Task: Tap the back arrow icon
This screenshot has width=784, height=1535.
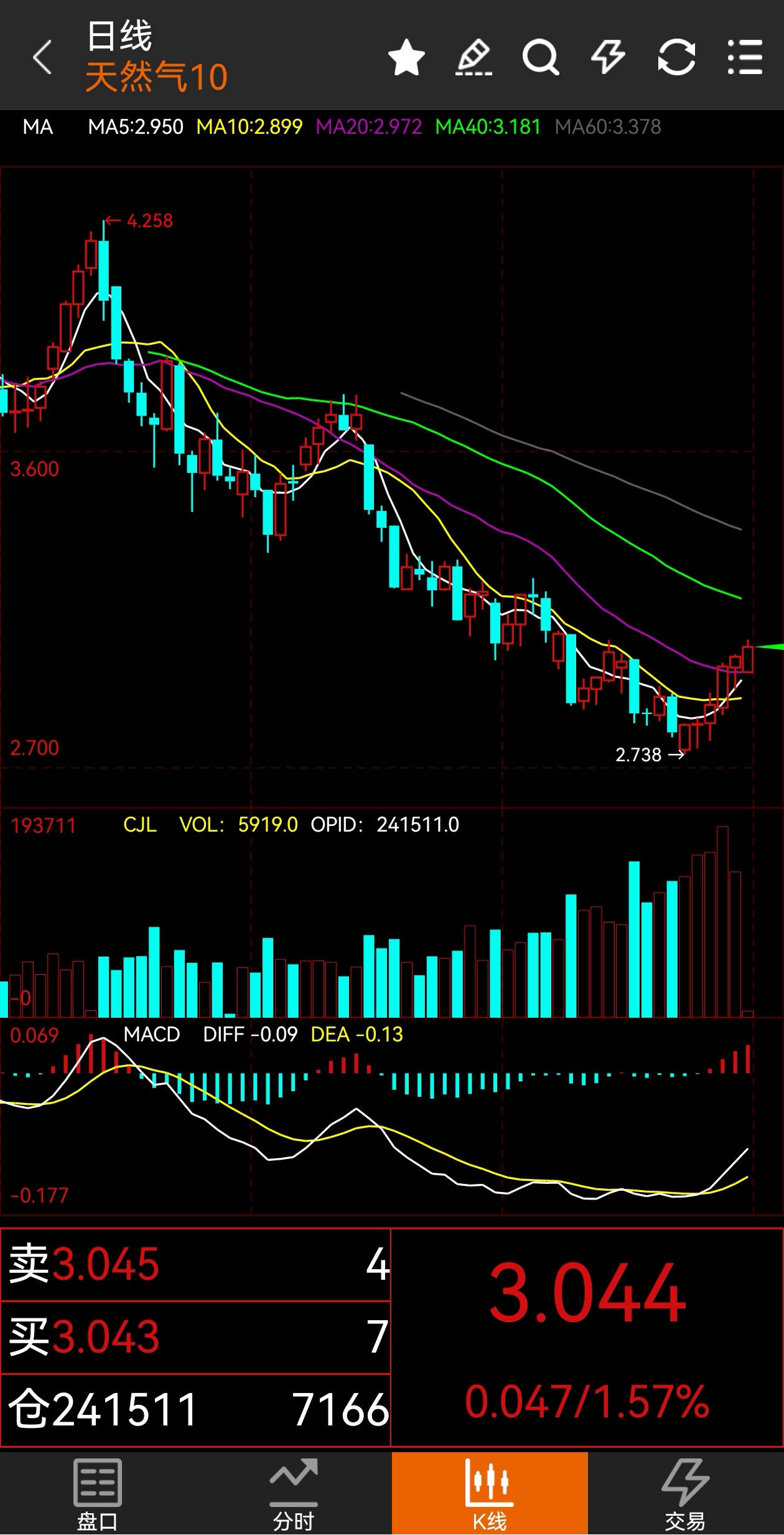Action: (42, 57)
